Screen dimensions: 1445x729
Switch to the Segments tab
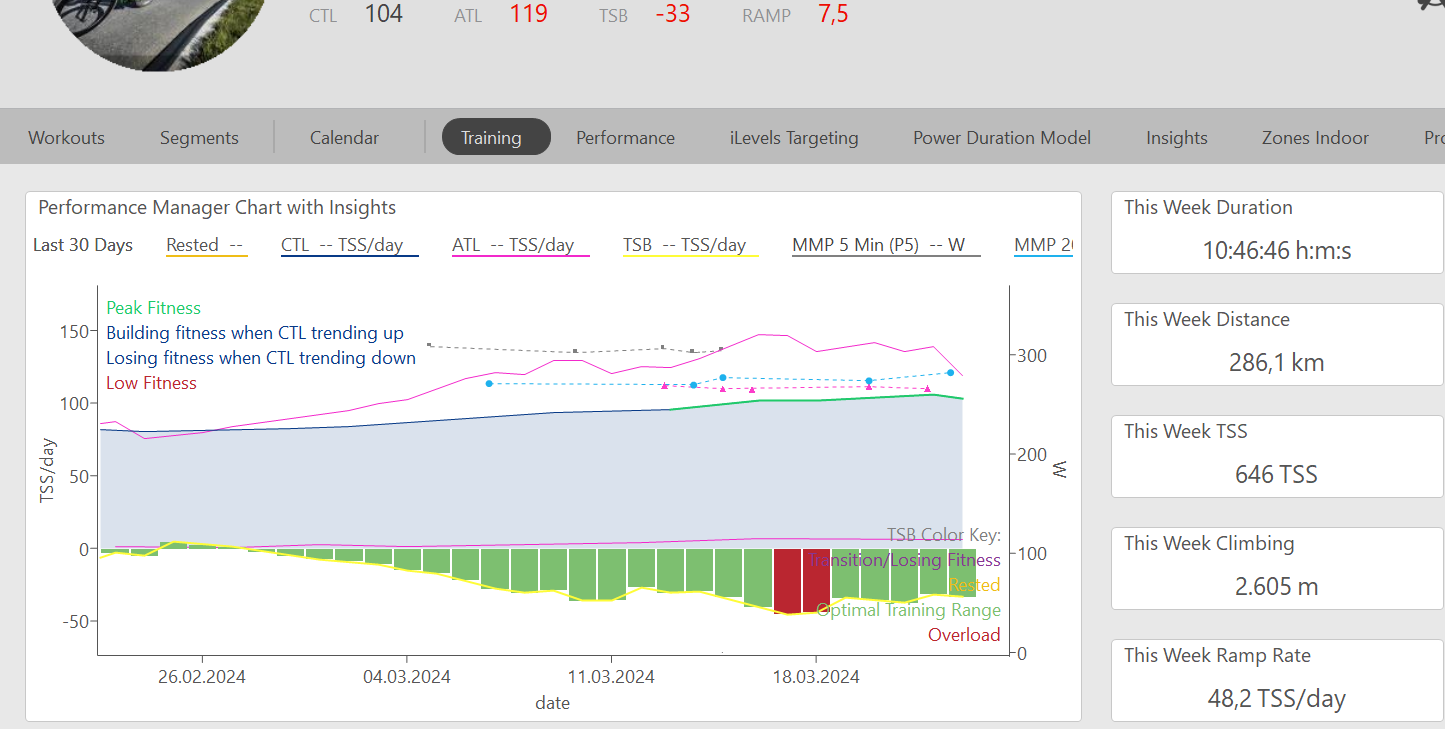tap(199, 138)
